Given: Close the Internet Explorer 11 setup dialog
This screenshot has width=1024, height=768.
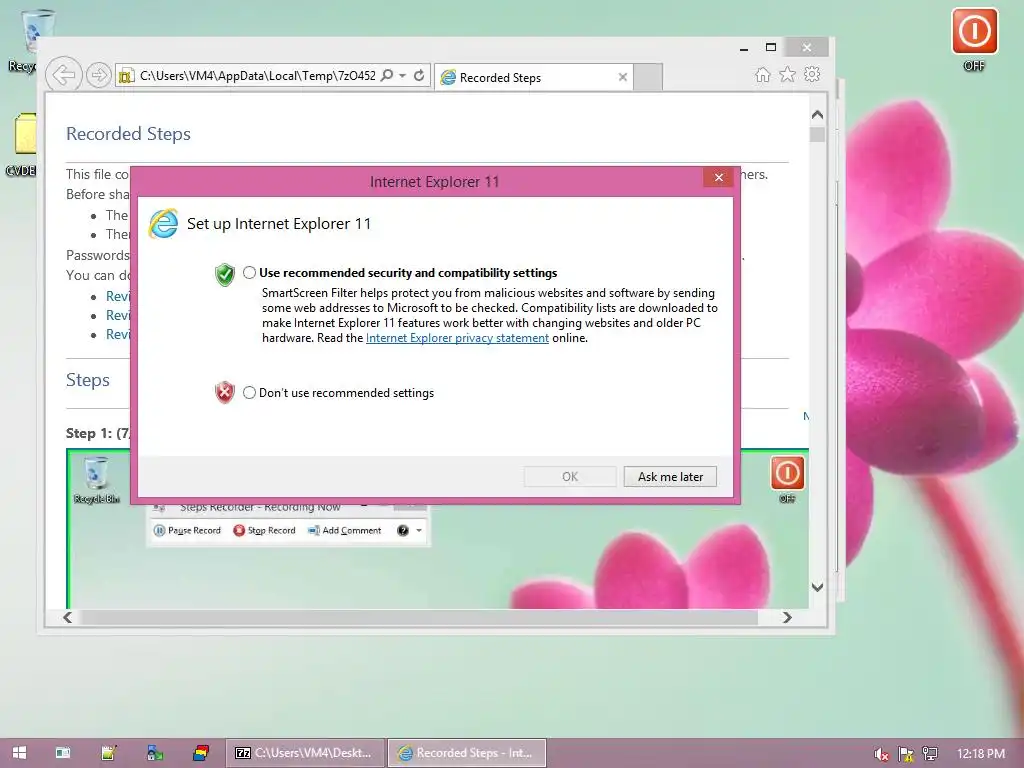Looking at the screenshot, I should click(x=718, y=178).
